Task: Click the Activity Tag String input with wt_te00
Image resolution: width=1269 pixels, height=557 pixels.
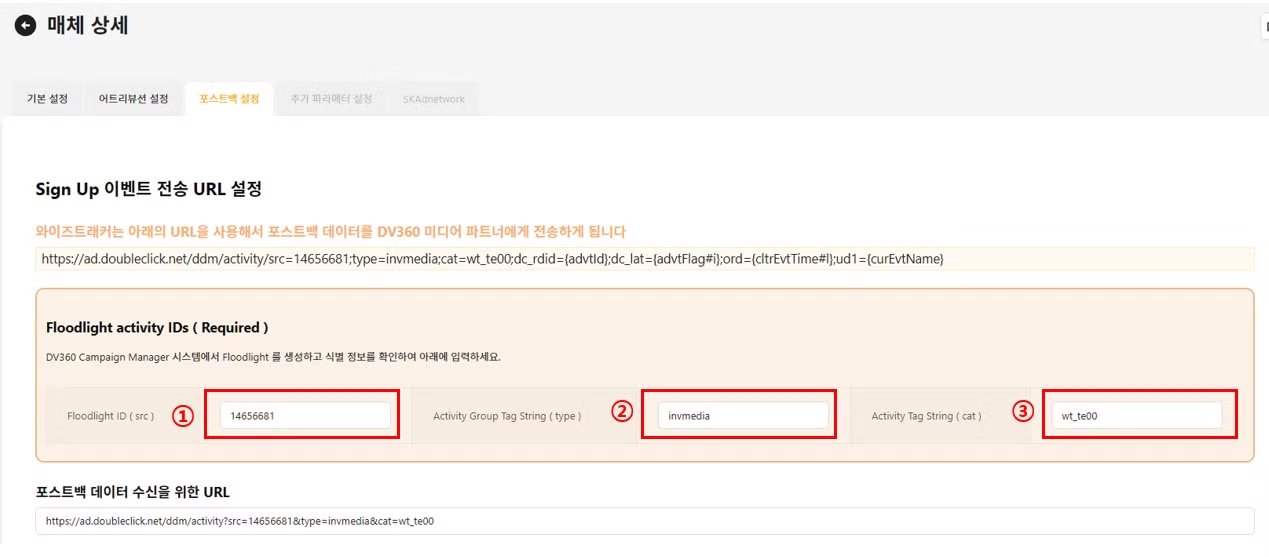Action: tap(1137, 416)
